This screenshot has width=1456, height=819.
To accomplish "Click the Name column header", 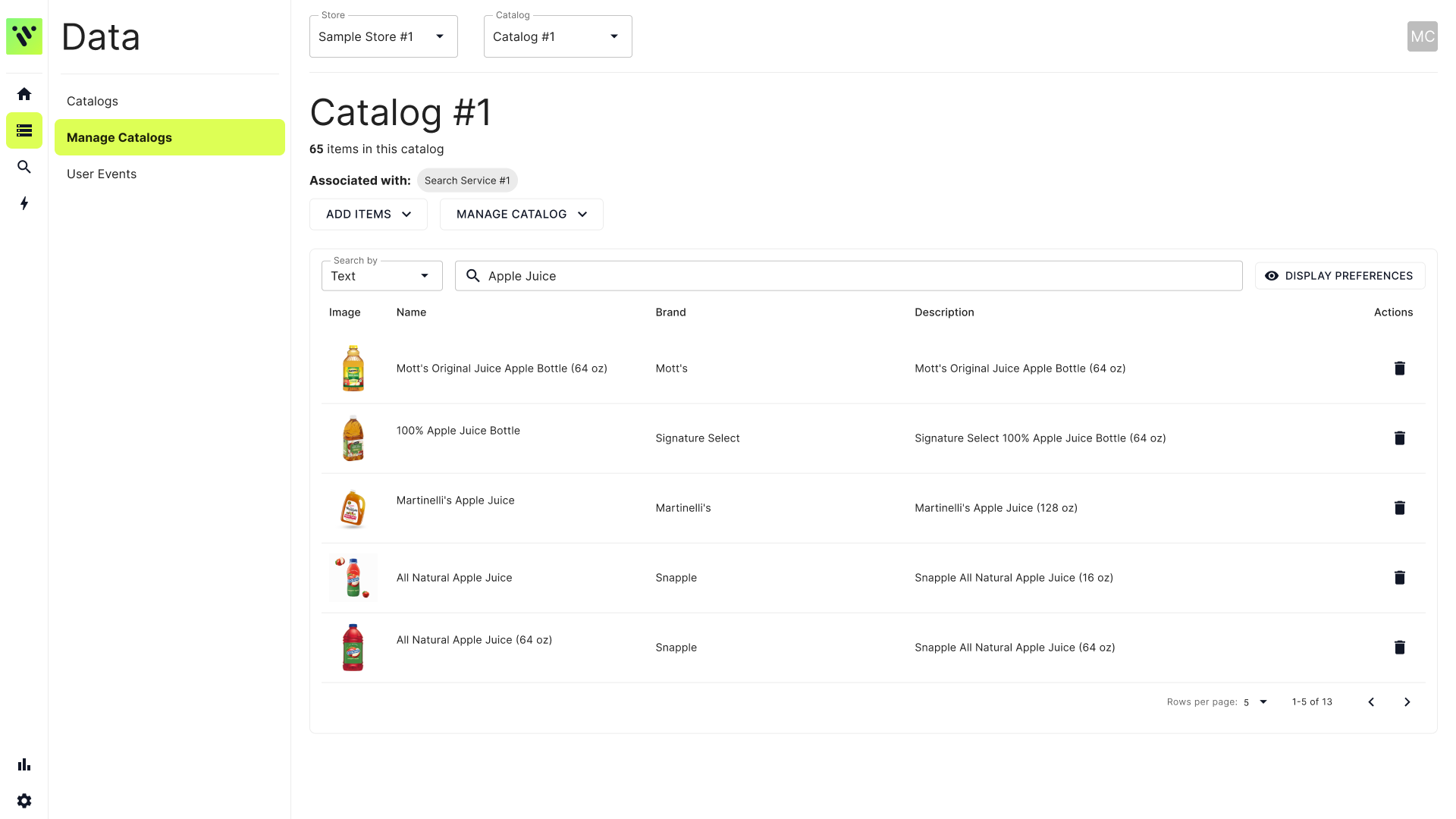I will [x=411, y=312].
